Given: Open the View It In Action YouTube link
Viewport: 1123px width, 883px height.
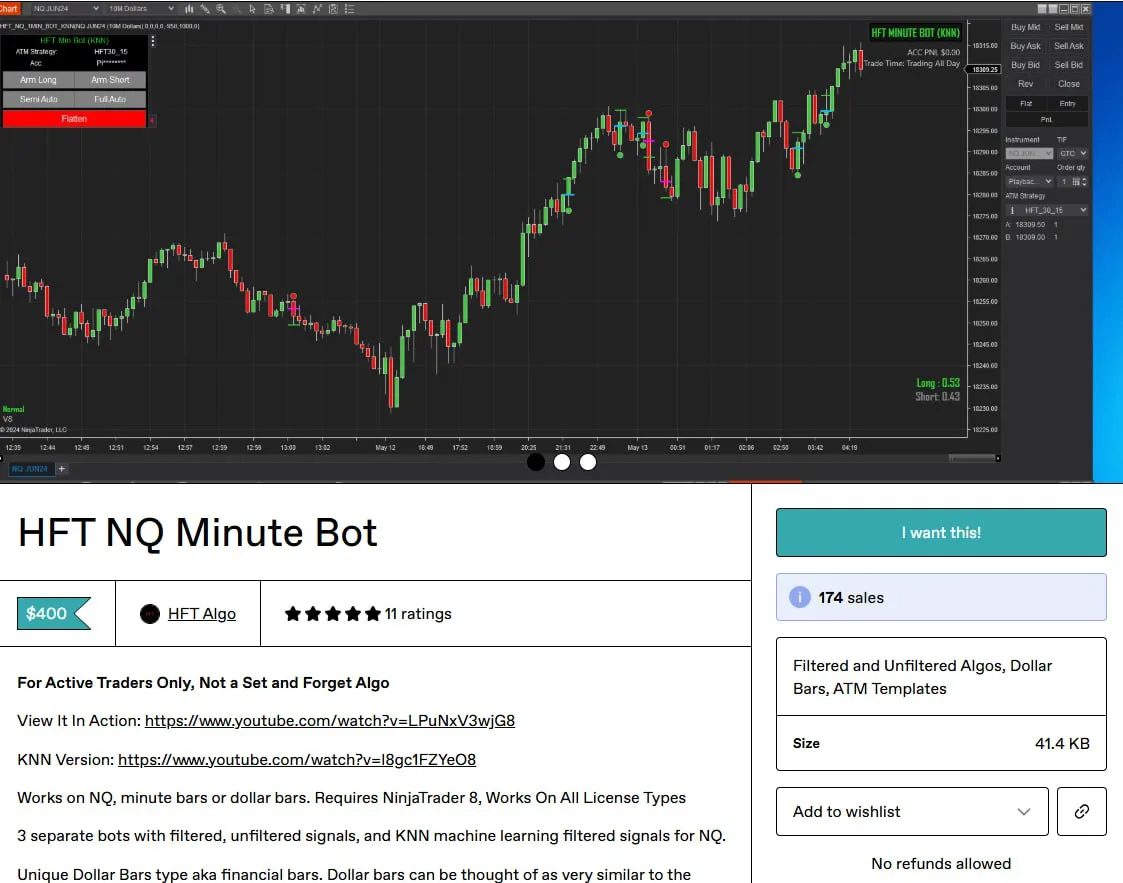Looking at the screenshot, I should click(330, 719).
